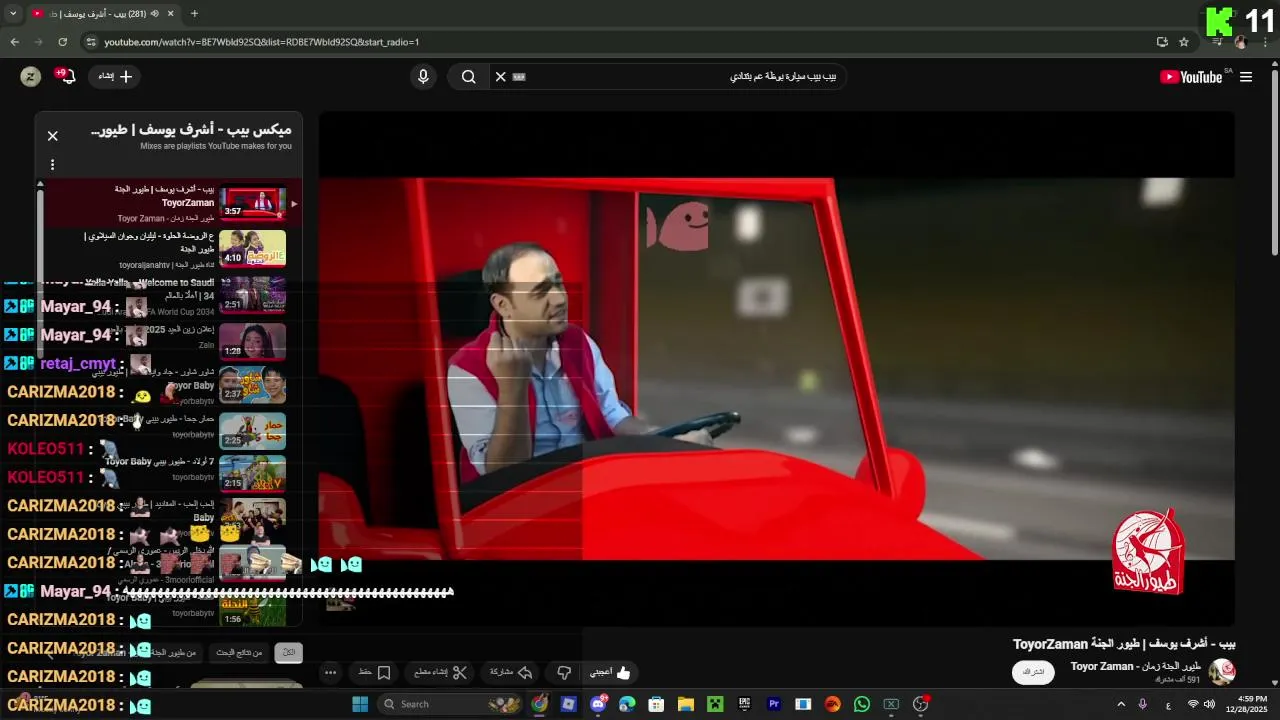The image size is (1280, 720).
Task: Open Adobe Premiere Pro from the taskbar
Action: (773, 704)
